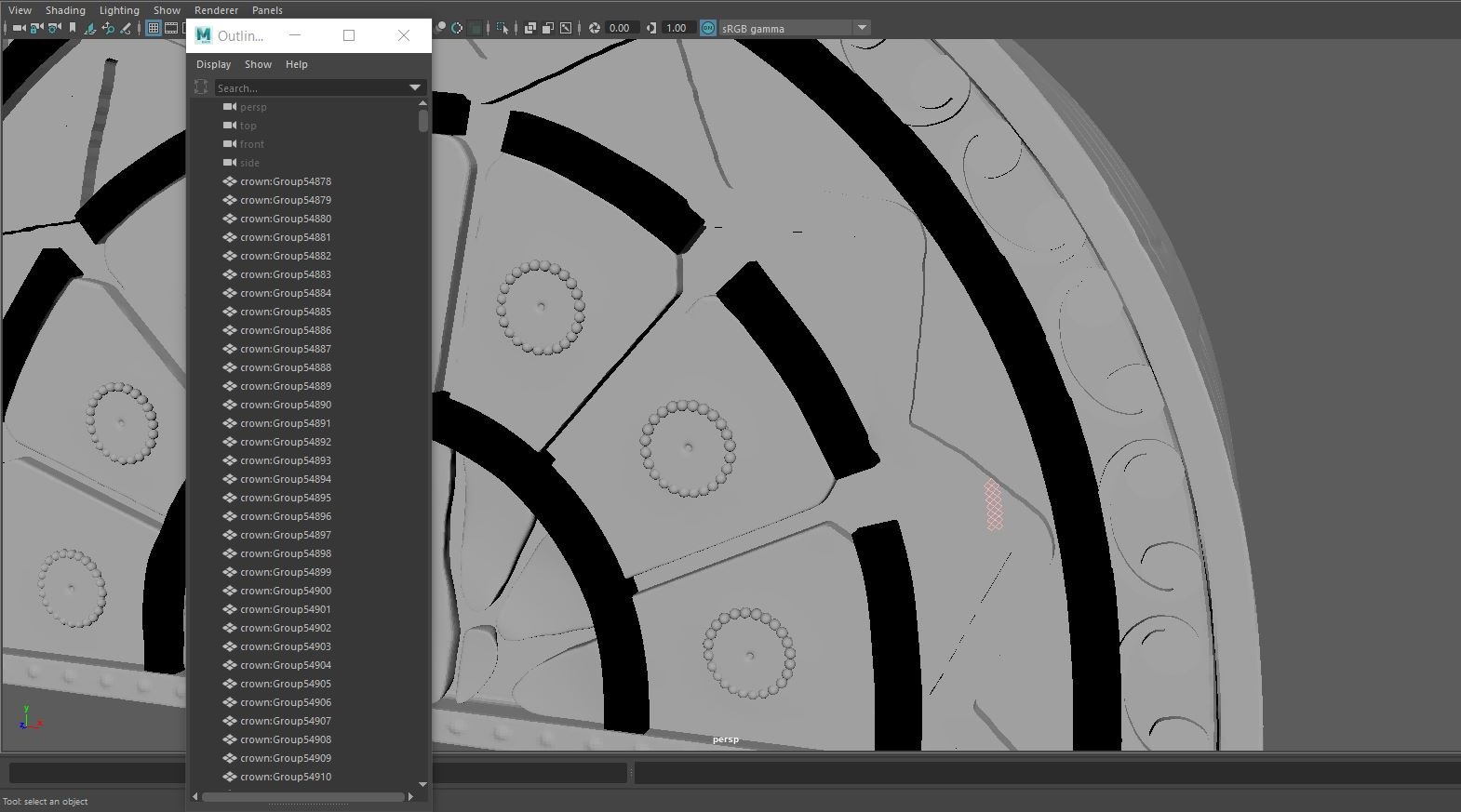Select crown:Group54898 in Outliner

tap(285, 553)
